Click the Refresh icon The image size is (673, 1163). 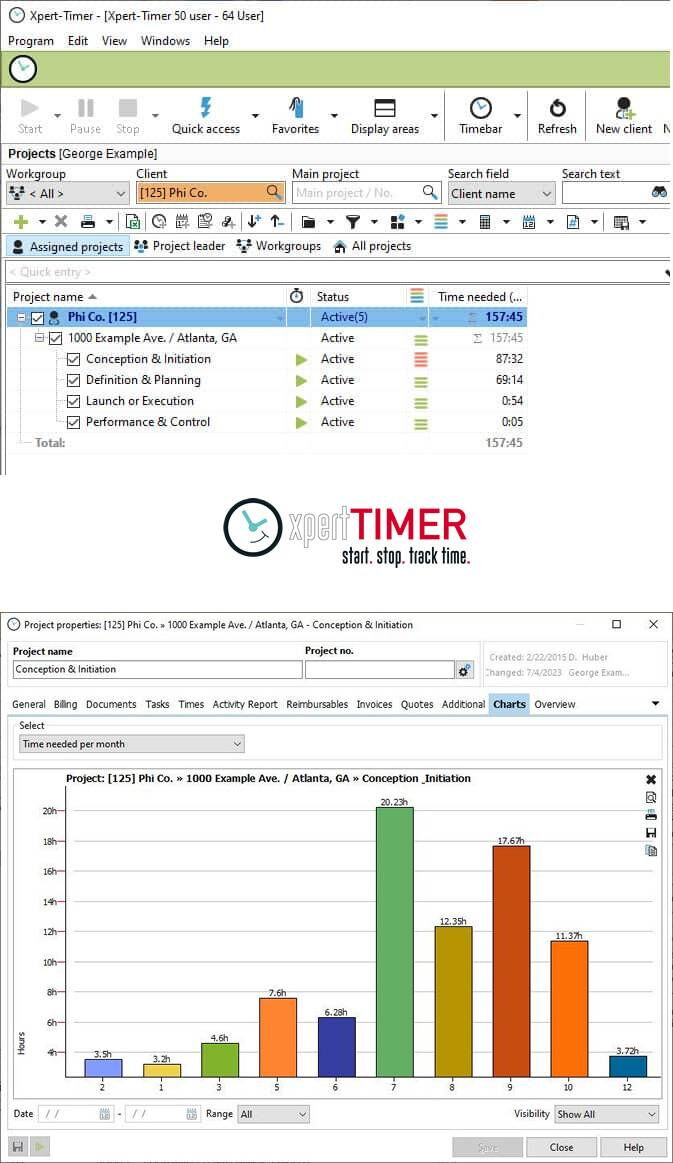[x=557, y=108]
